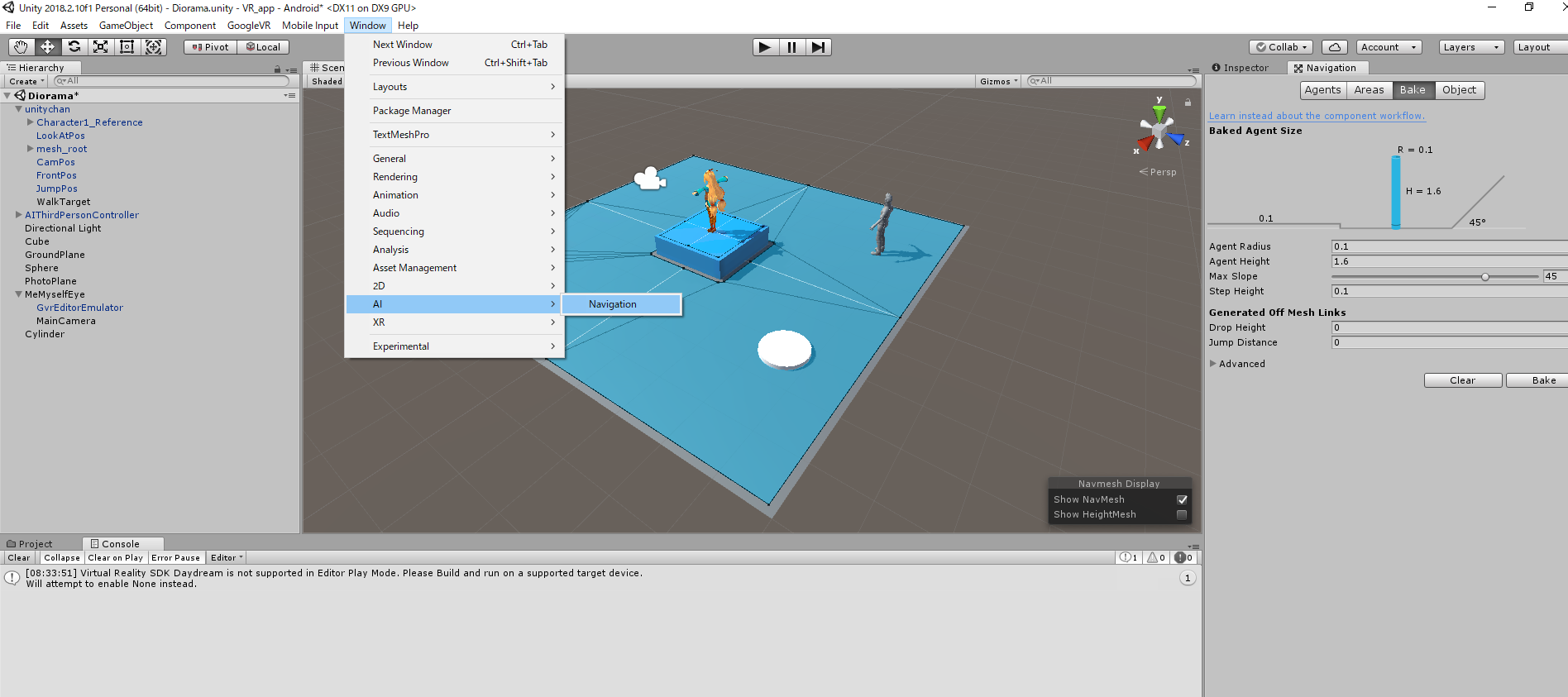Screen dimensions: 1568x697
Task: Open Package Manager from Window menu
Action: point(454,111)
